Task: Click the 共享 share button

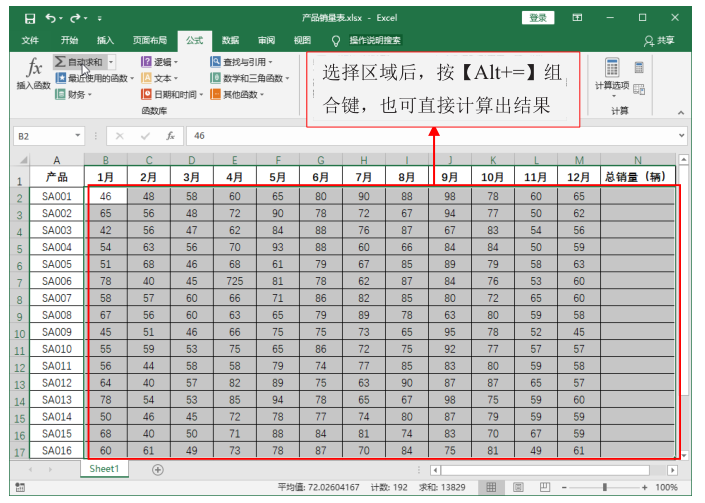Action: coord(659,40)
